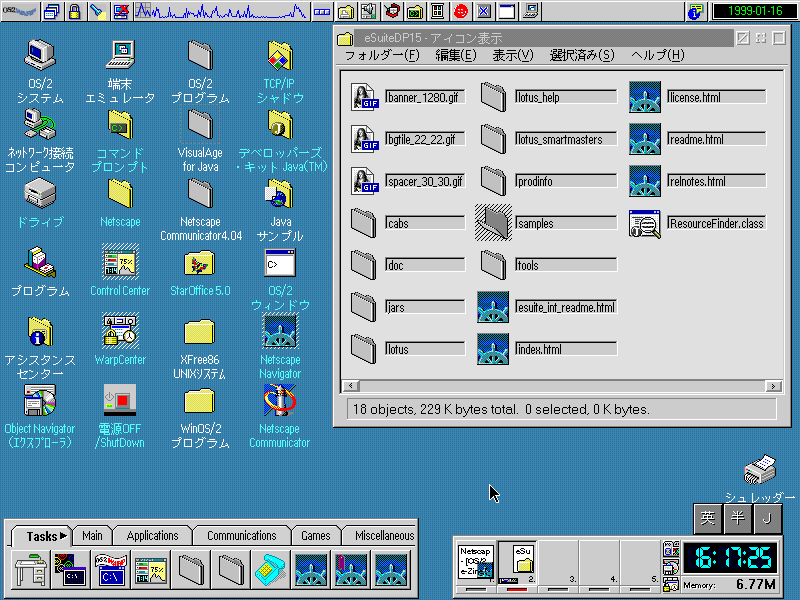Switch to the Communications tab
Viewport: 800px width, 600px height.
coord(241,536)
